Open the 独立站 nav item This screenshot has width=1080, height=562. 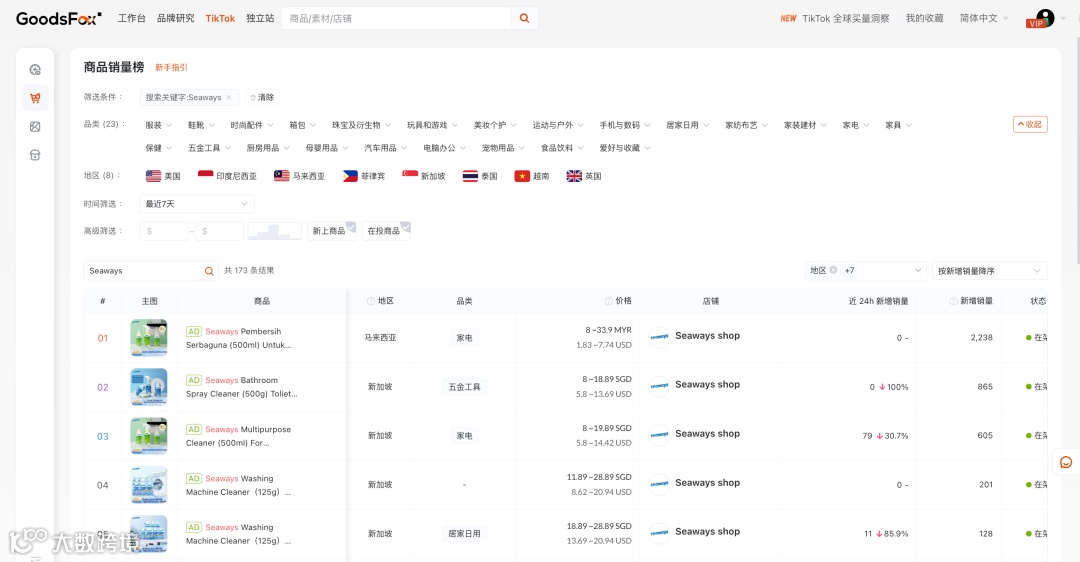coord(260,19)
